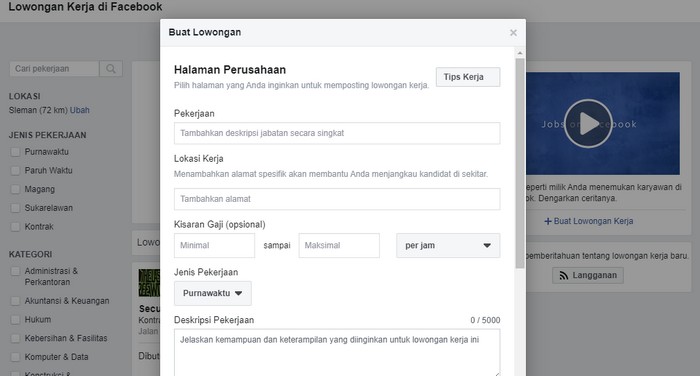Click the Tambahkan alamat field

(337, 199)
